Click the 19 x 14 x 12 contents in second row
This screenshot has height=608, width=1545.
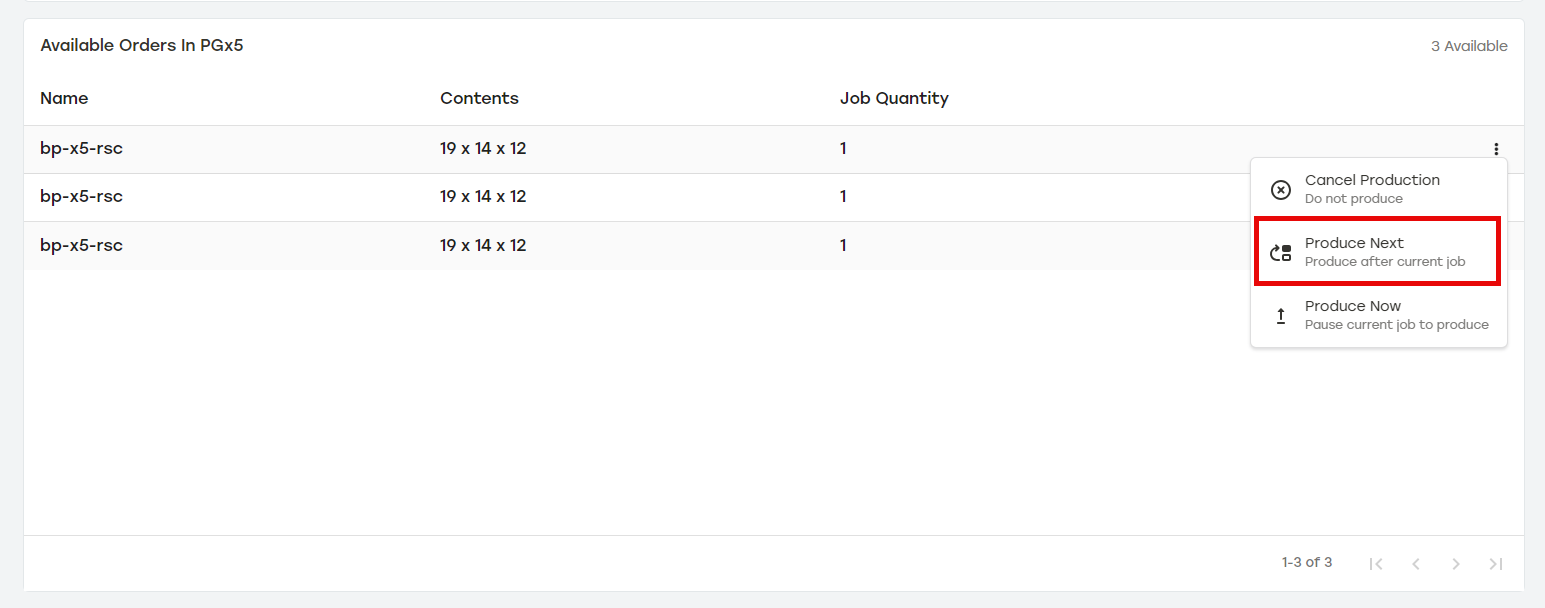click(483, 197)
